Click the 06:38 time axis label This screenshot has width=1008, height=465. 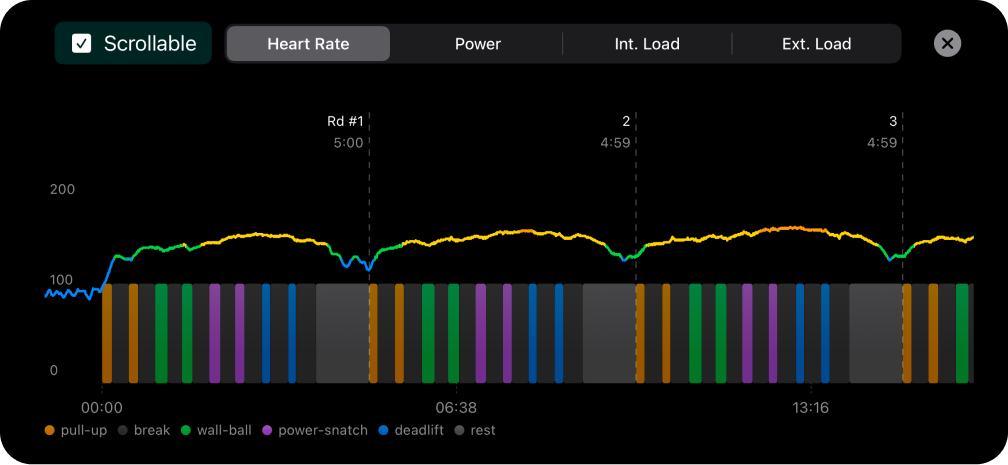pos(455,408)
